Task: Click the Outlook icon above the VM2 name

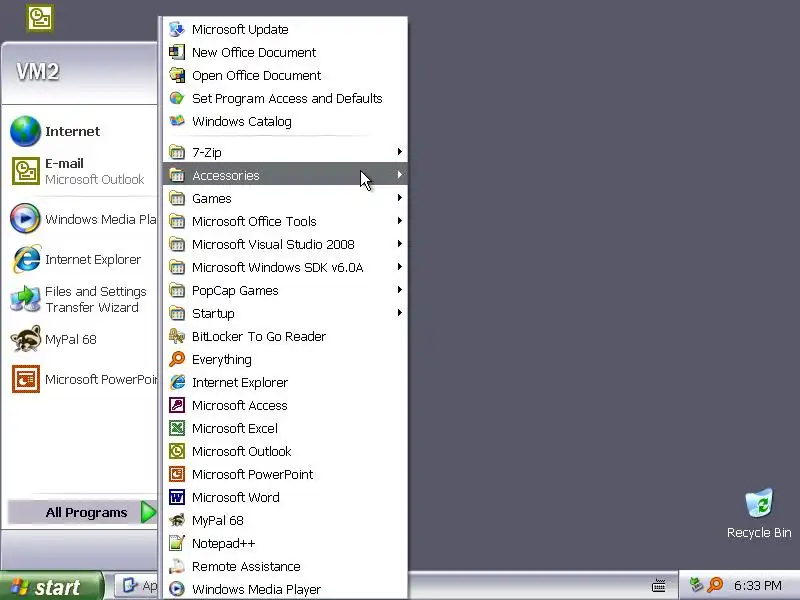Action: click(x=40, y=18)
